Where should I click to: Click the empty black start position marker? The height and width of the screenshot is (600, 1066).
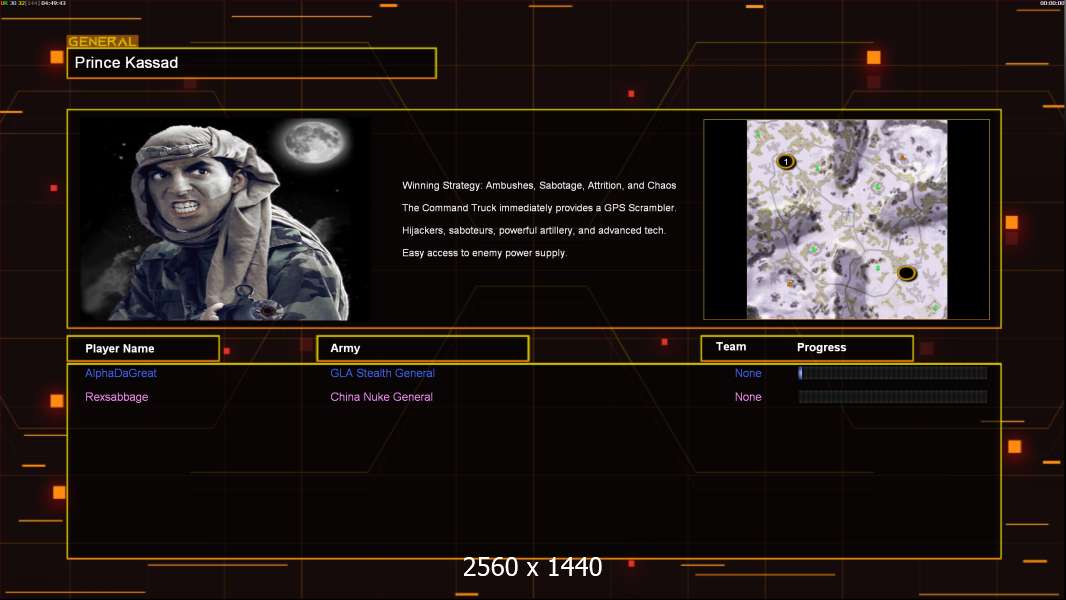pos(906,273)
